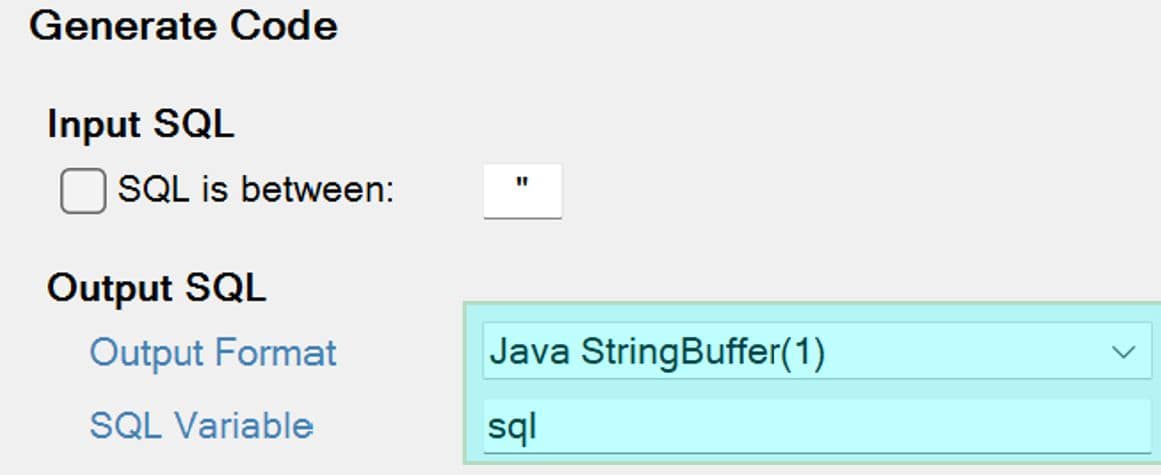This screenshot has height=475, width=1161.
Task: Click the highlighted teal area around output fields
Action: tap(473, 390)
